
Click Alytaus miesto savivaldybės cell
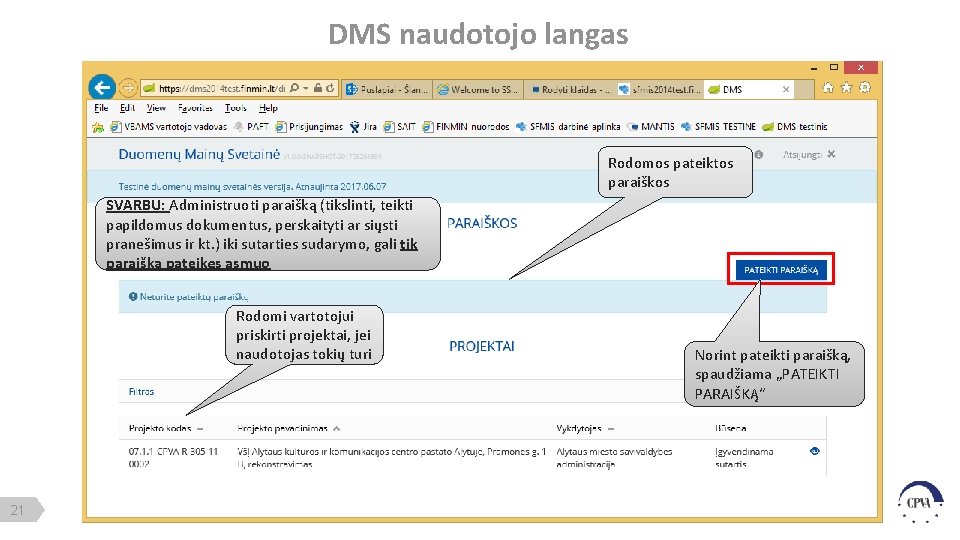614,457
